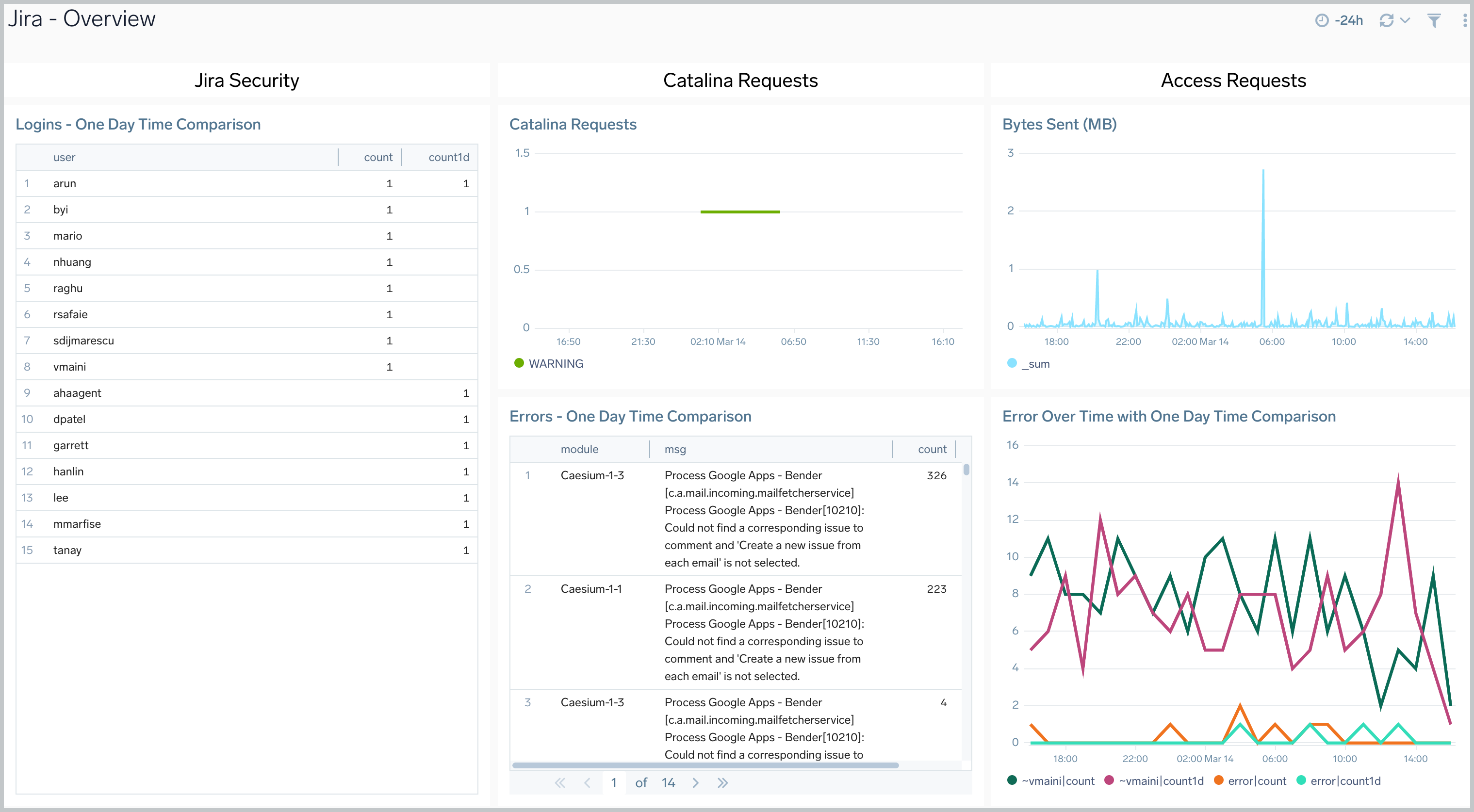Sort Logins table by count column
1474x812 pixels.
(x=378, y=157)
